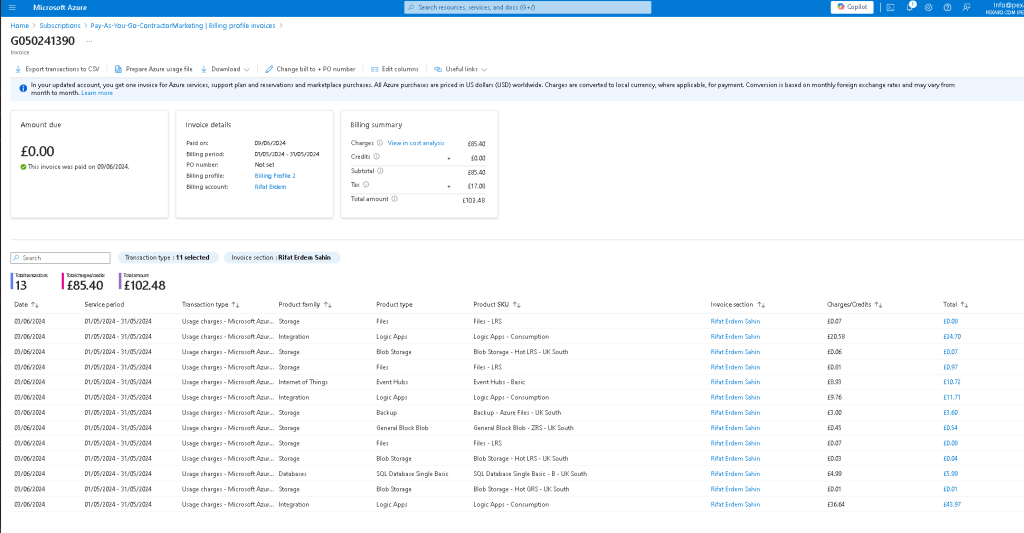This screenshot has height=533, width=1024.
Task: Select the Internet of Things product family cell
Action: tap(302, 382)
